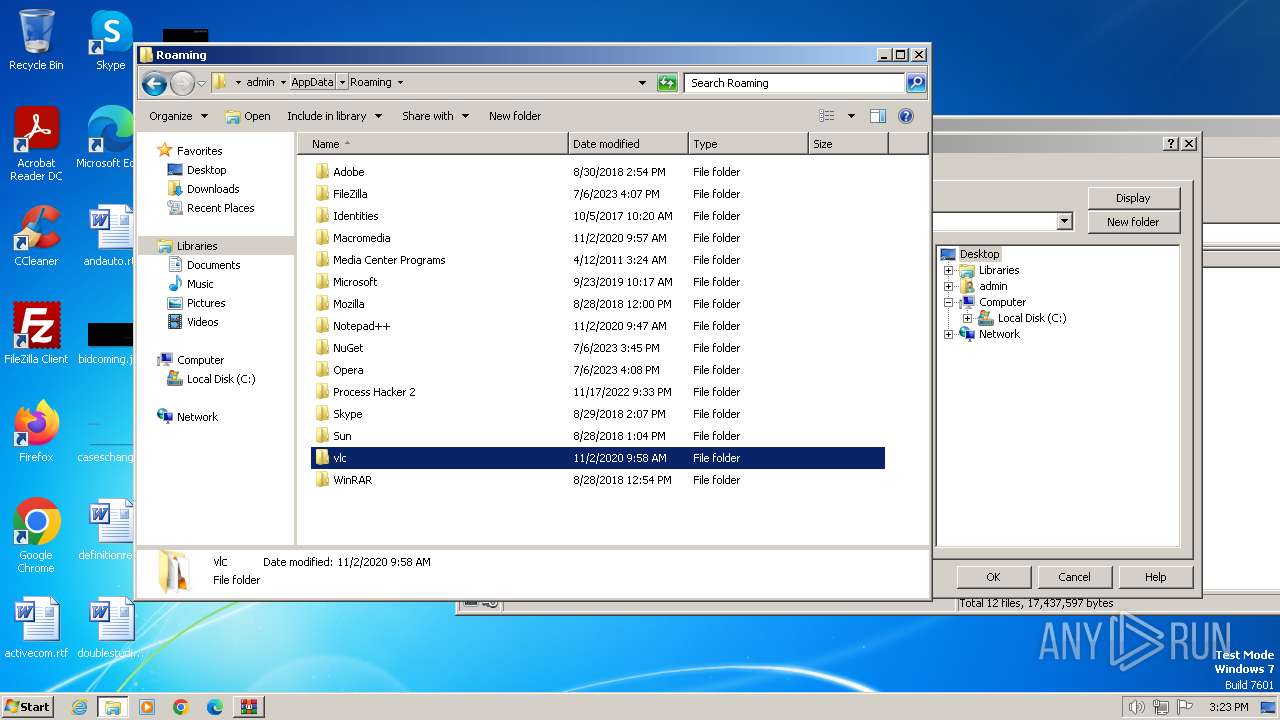The width and height of the screenshot is (1280, 720).
Task: Select the Notepad++ folder icon
Action: point(322,326)
